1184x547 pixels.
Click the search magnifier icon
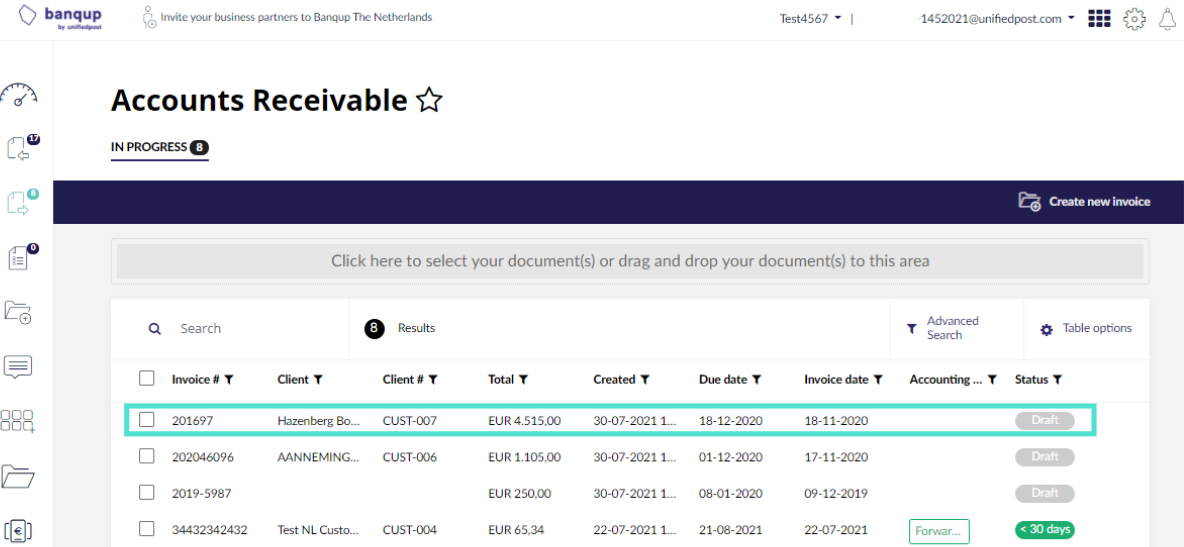click(x=155, y=329)
